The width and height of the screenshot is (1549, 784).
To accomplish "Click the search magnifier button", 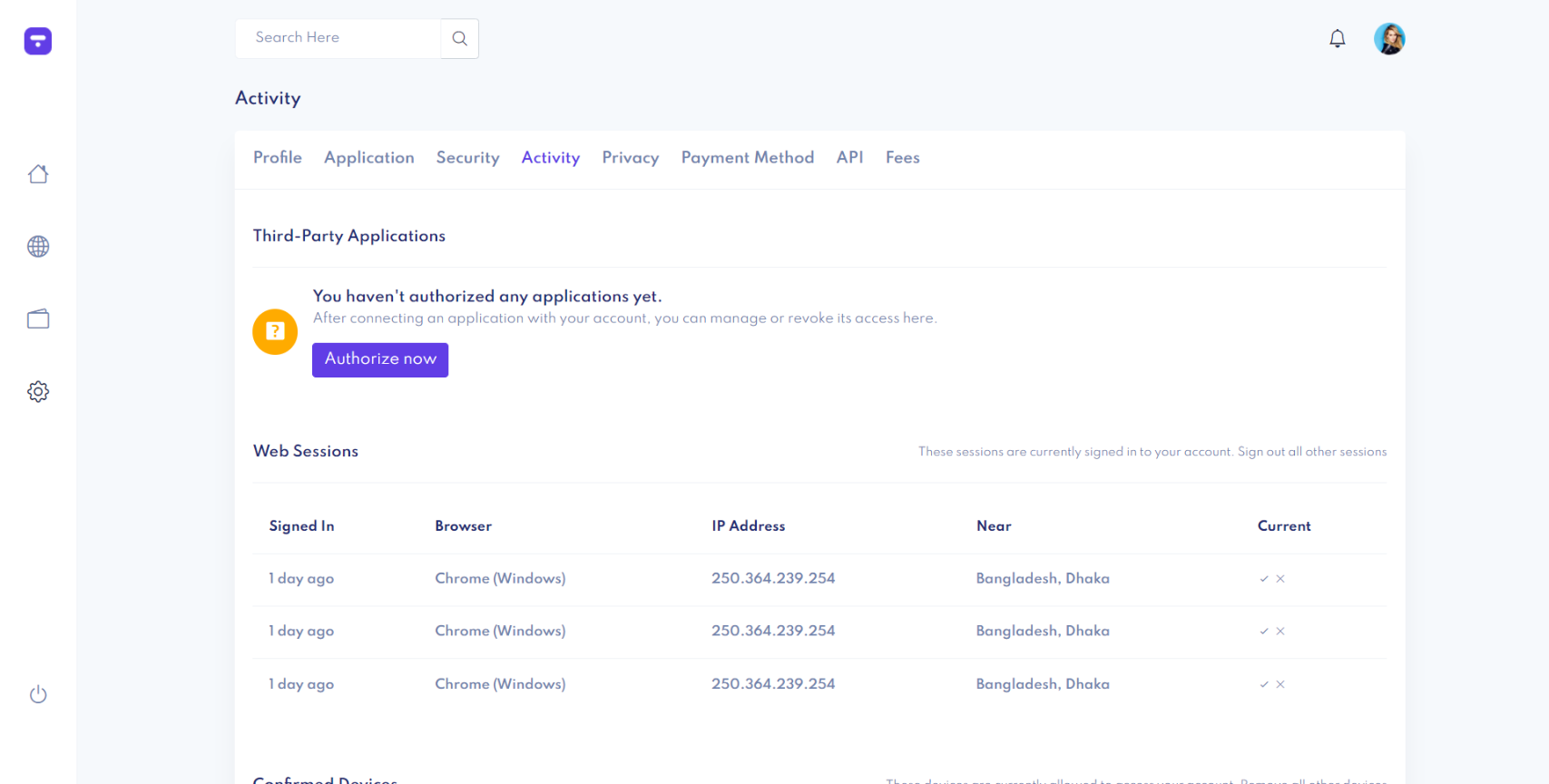I will (x=459, y=39).
